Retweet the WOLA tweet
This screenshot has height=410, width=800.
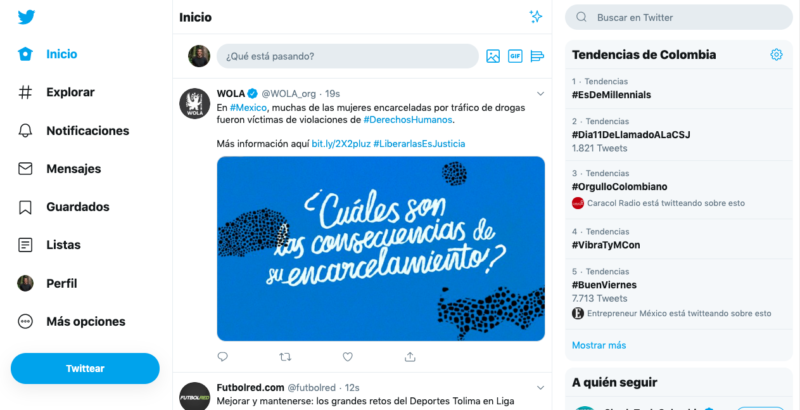(x=285, y=357)
